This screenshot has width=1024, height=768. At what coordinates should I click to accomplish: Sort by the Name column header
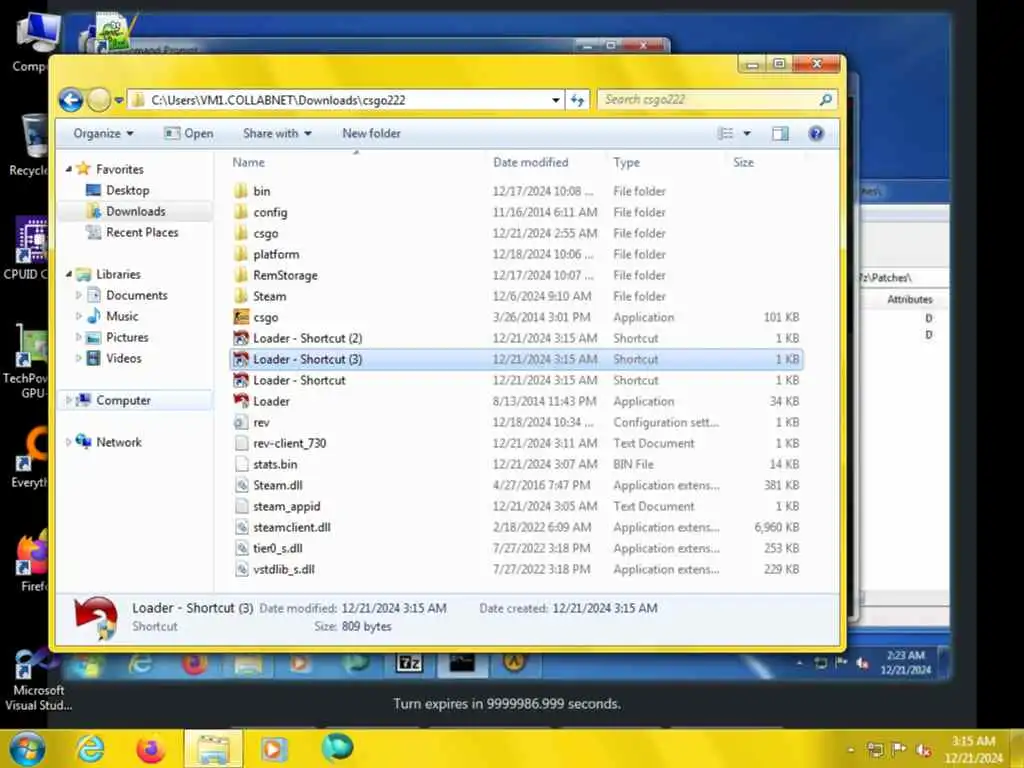click(x=249, y=162)
